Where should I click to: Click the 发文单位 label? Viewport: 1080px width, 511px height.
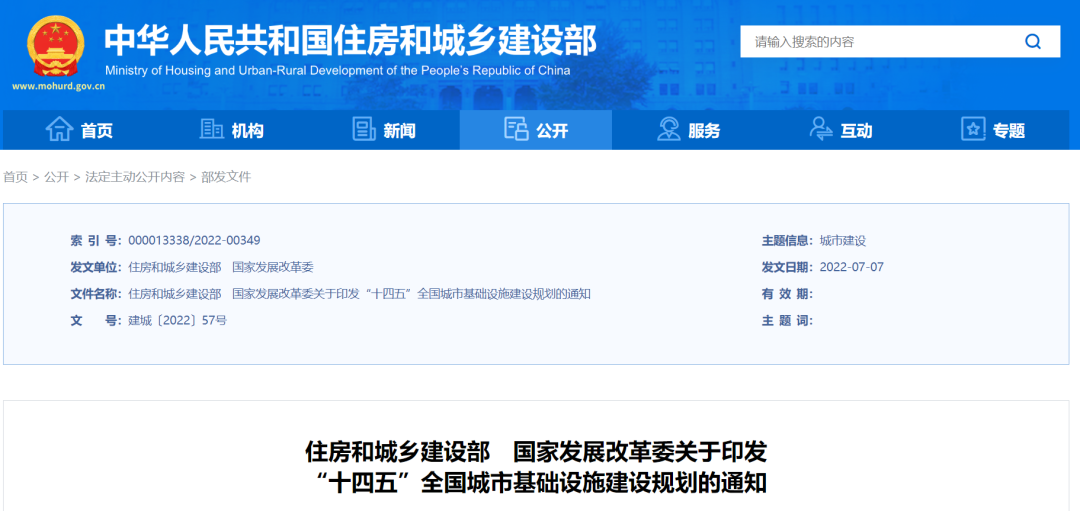click(x=96, y=267)
